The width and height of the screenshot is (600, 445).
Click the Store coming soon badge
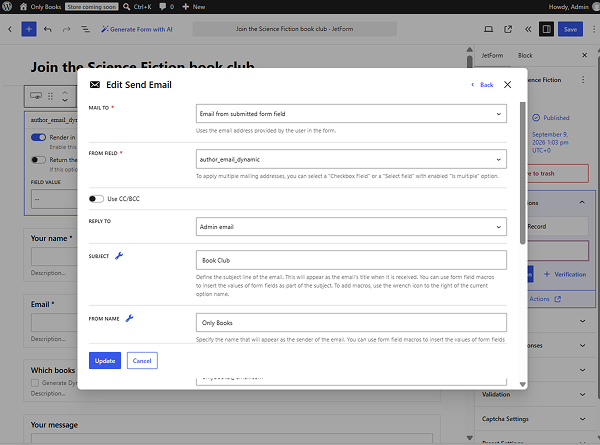pos(91,7)
